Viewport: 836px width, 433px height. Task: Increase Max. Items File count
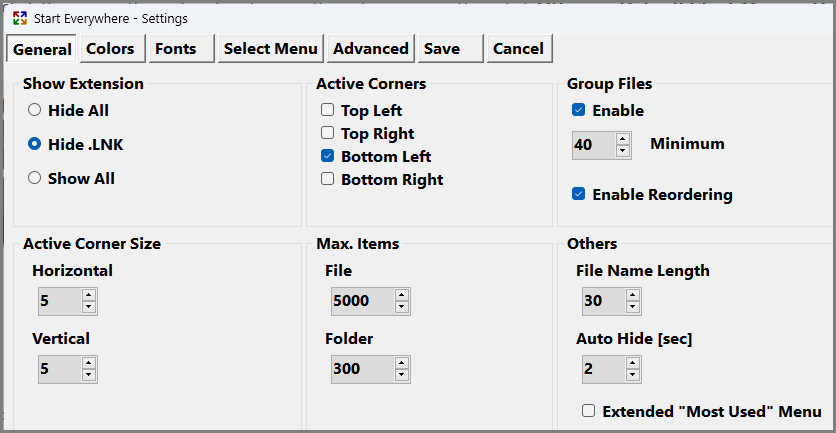(401, 295)
